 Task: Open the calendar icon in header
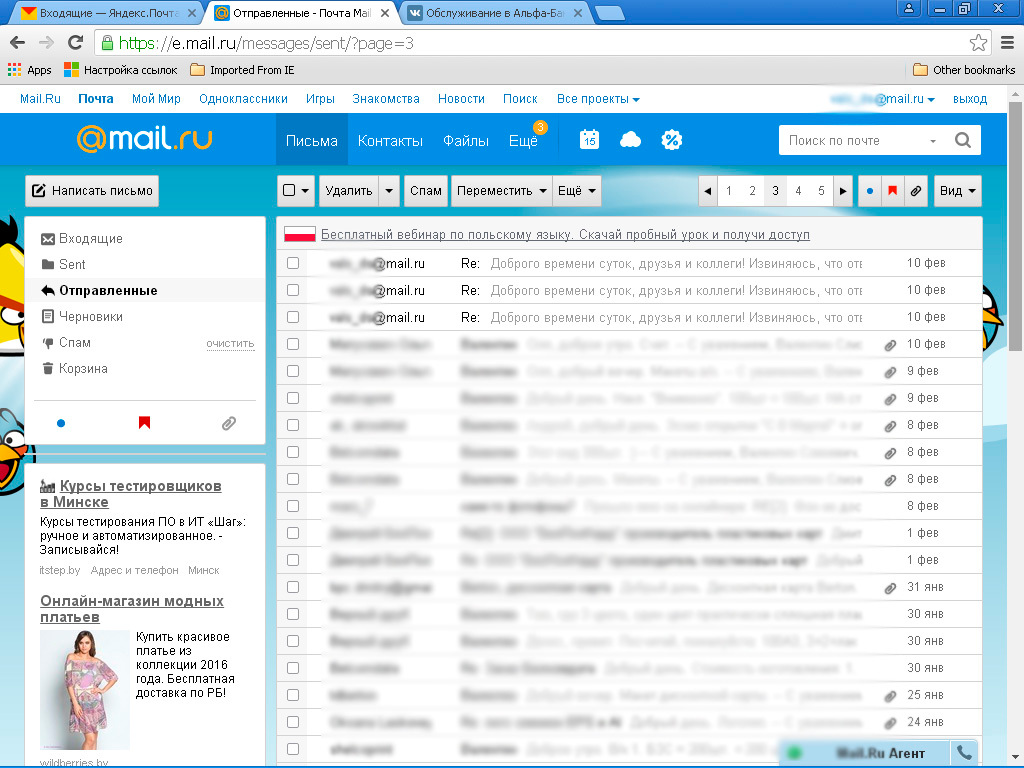point(589,139)
